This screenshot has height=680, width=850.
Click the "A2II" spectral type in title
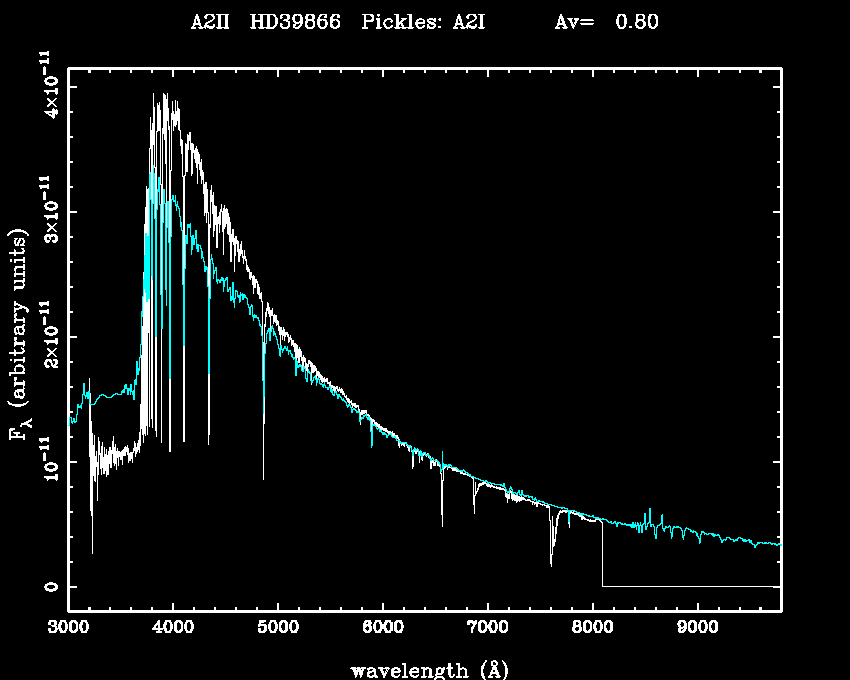pyautogui.click(x=208, y=22)
